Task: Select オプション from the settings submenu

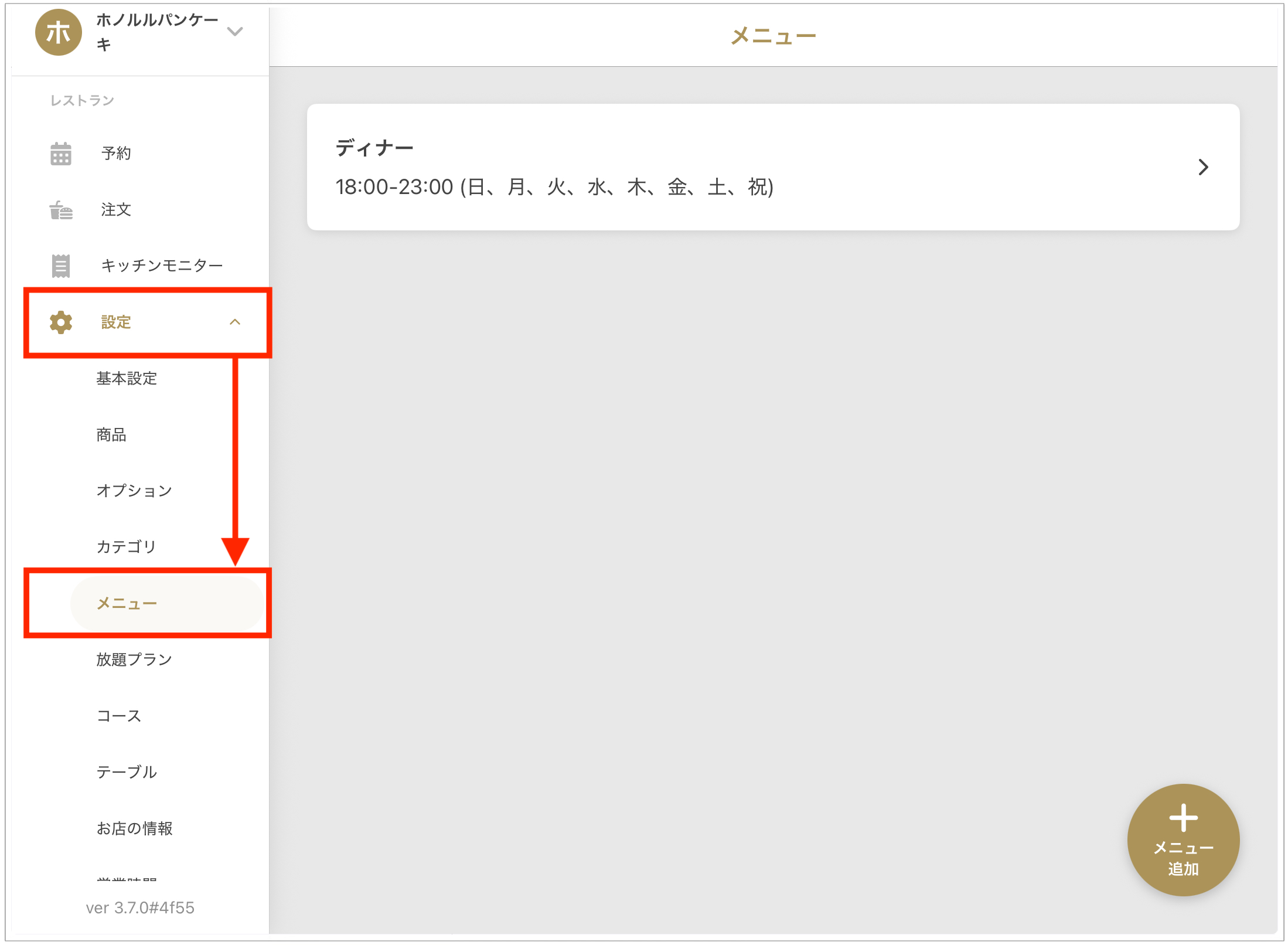Action: coord(134,491)
